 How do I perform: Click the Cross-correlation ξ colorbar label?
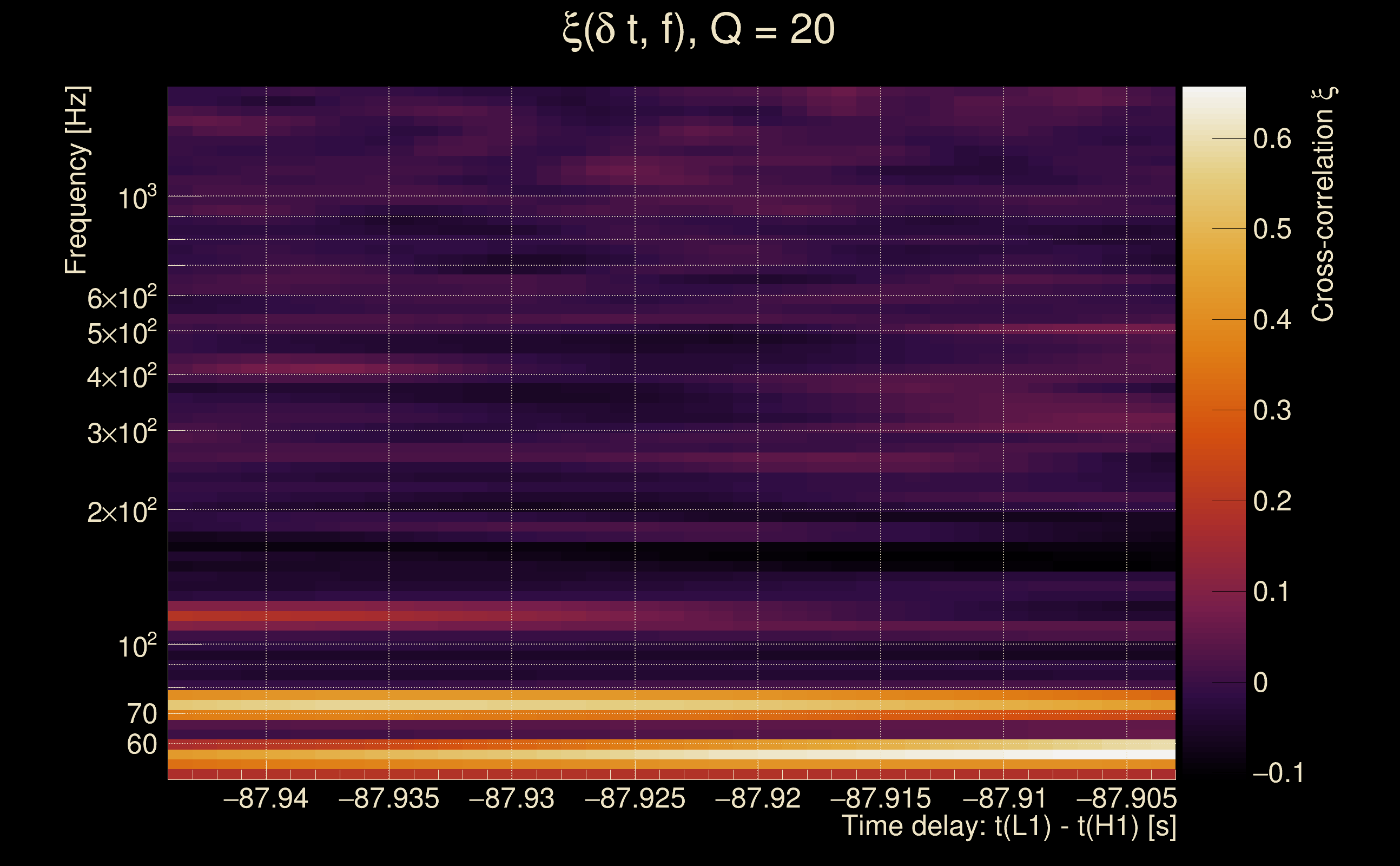1324,204
